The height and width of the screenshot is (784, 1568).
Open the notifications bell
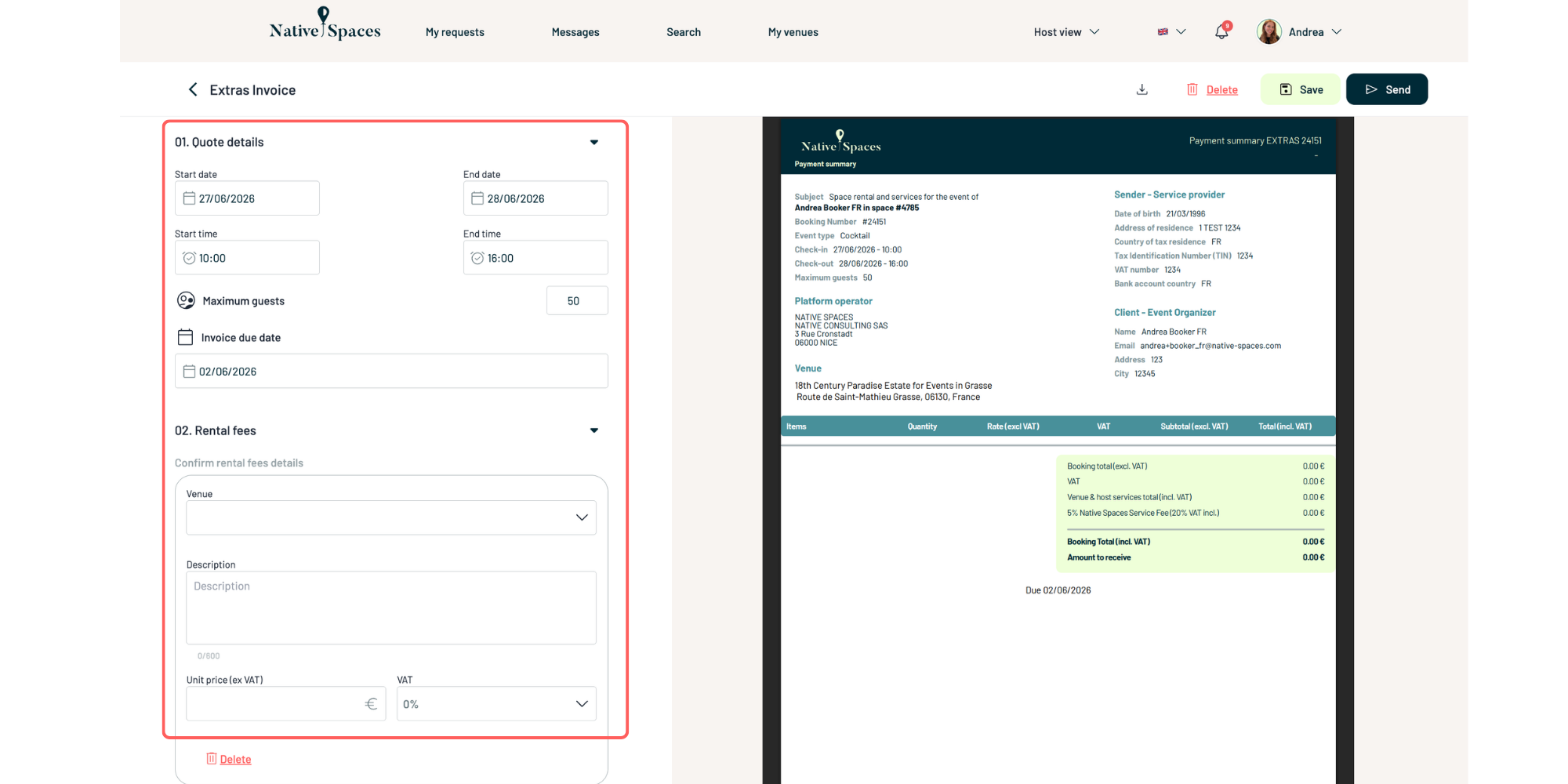tap(1221, 31)
